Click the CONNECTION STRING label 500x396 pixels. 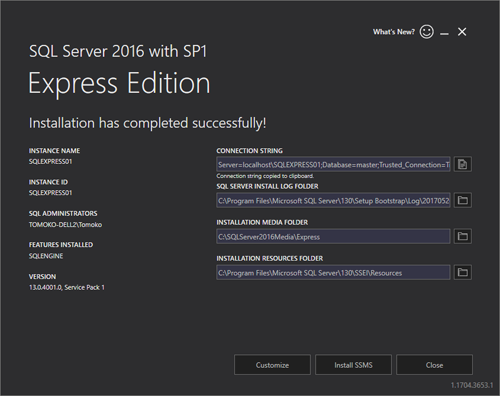249,151
